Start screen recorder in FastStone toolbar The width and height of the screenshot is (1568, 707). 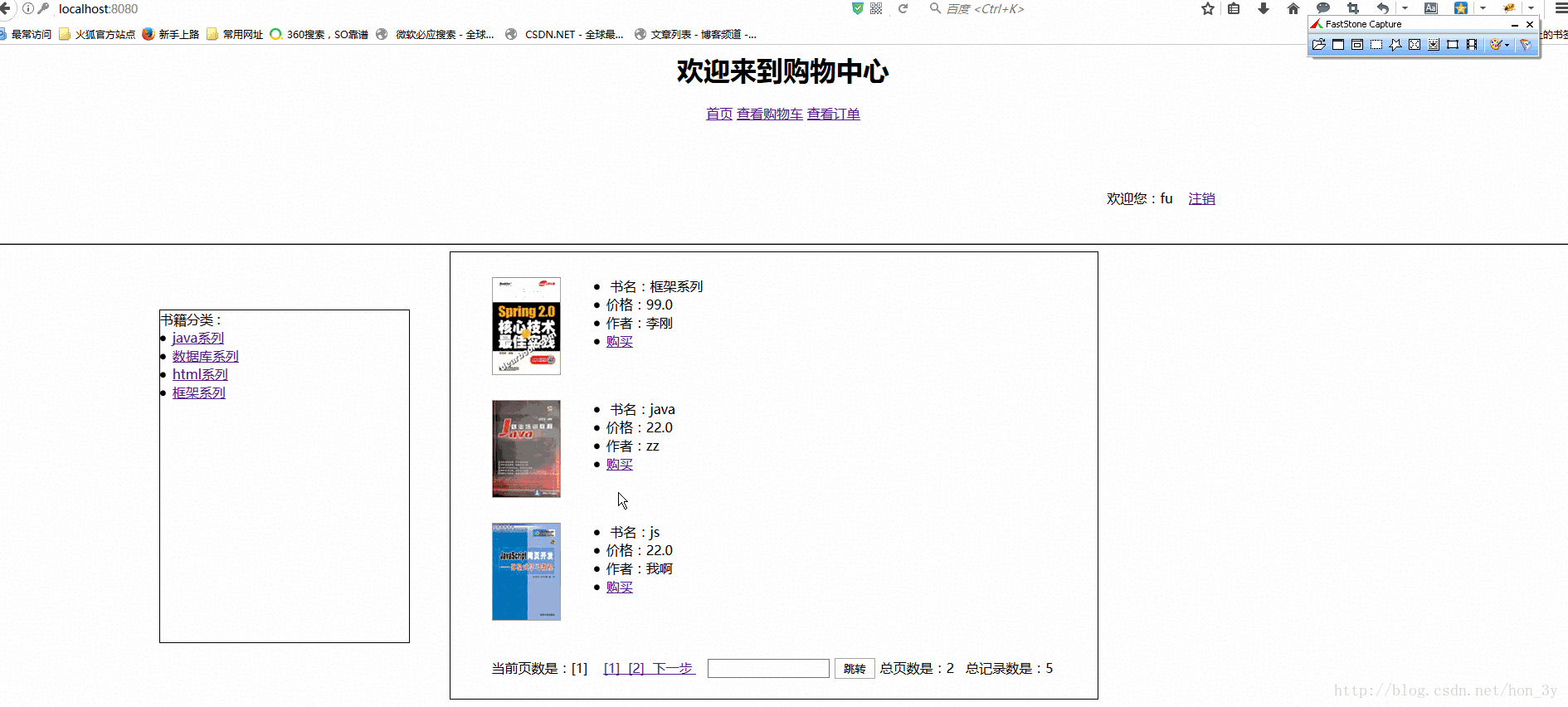(1472, 45)
